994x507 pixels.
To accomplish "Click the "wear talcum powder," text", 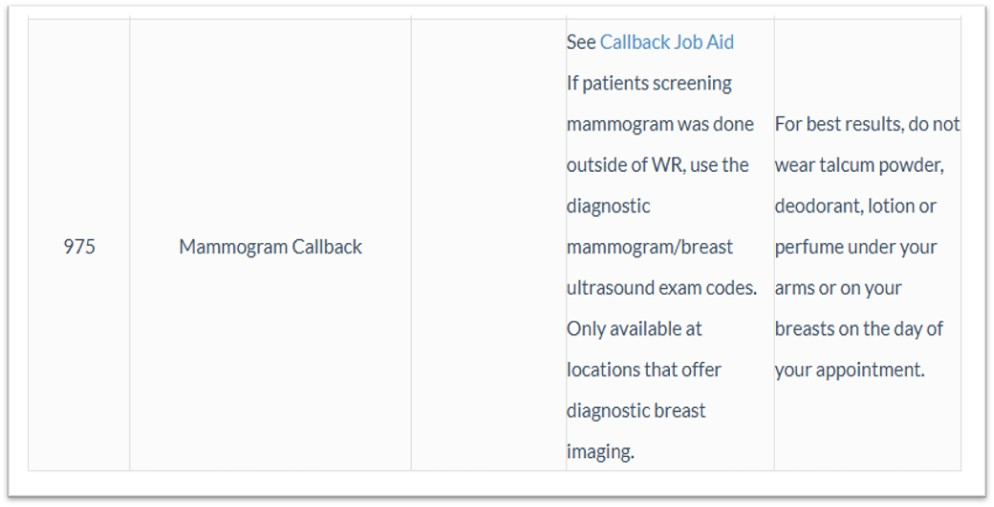I will click(x=858, y=165).
